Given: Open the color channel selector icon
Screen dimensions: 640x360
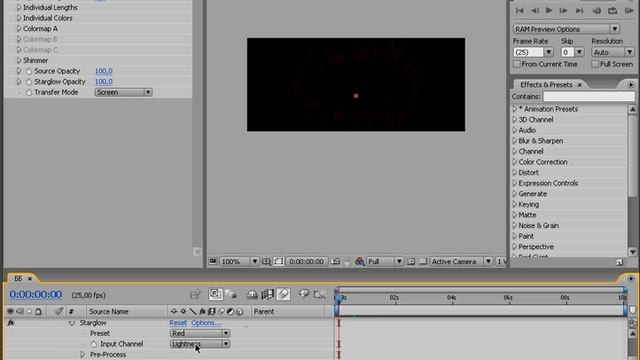Looking at the screenshot, I should pyautogui.click(x=360, y=261).
